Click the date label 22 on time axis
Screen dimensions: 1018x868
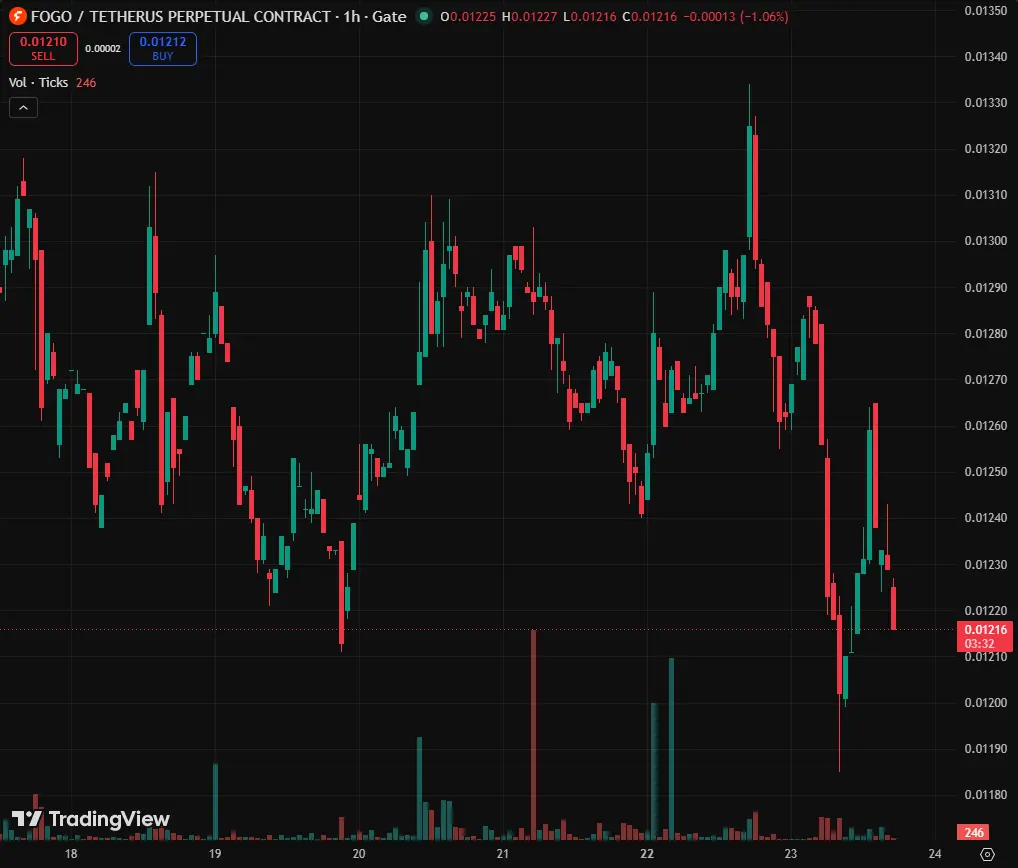tap(647, 854)
